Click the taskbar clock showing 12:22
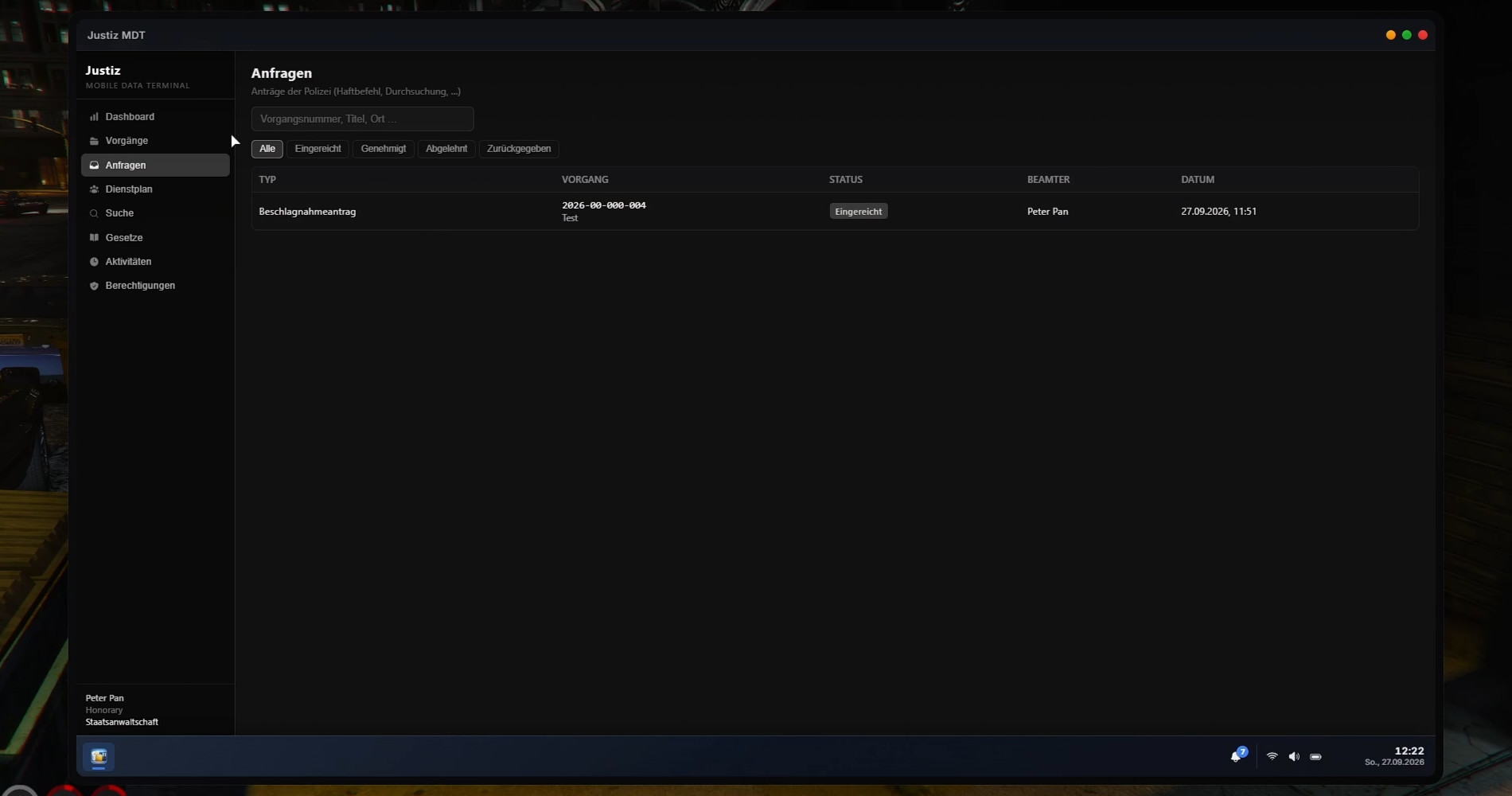Viewport: 1512px width, 796px height. [x=1409, y=751]
